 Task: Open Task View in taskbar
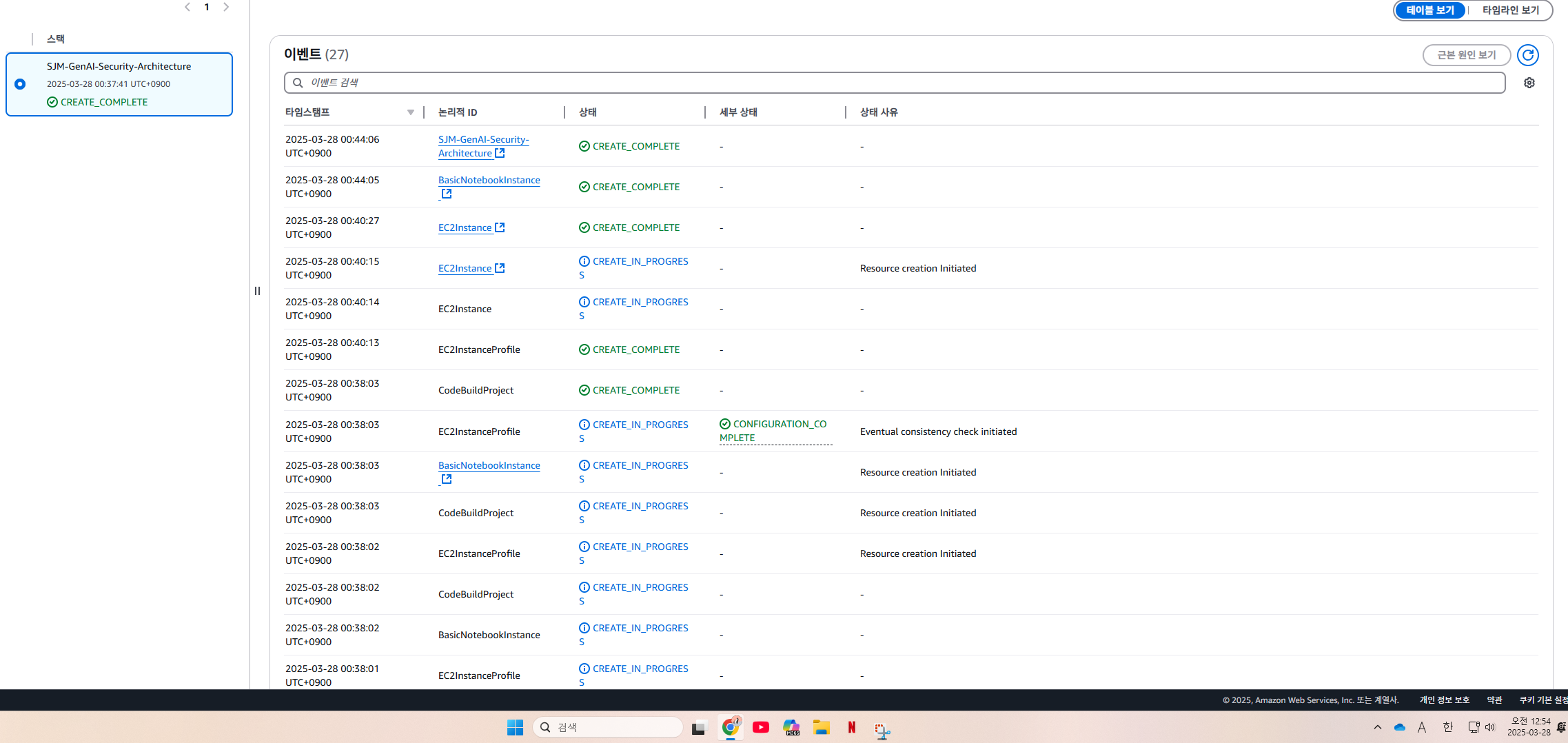click(x=700, y=727)
